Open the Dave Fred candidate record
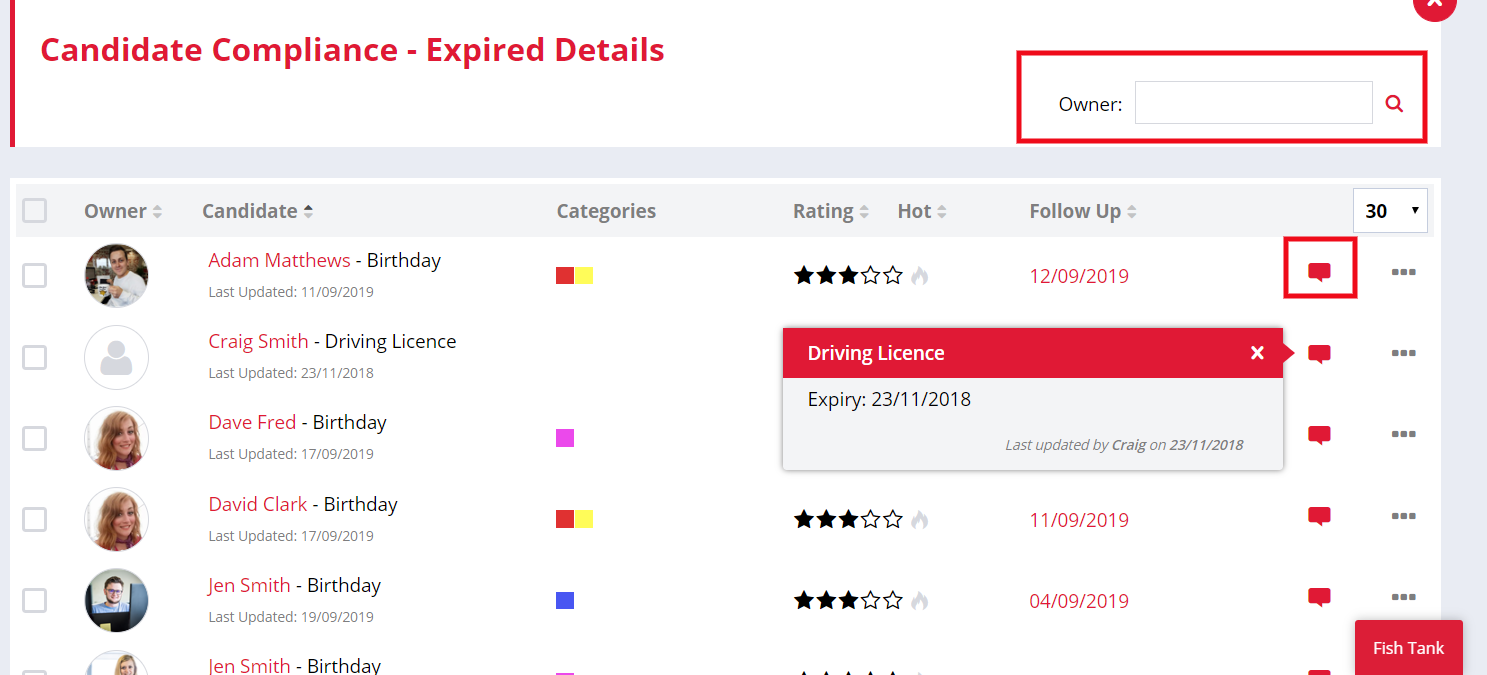The height and width of the screenshot is (675, 1487). (252, 422)
